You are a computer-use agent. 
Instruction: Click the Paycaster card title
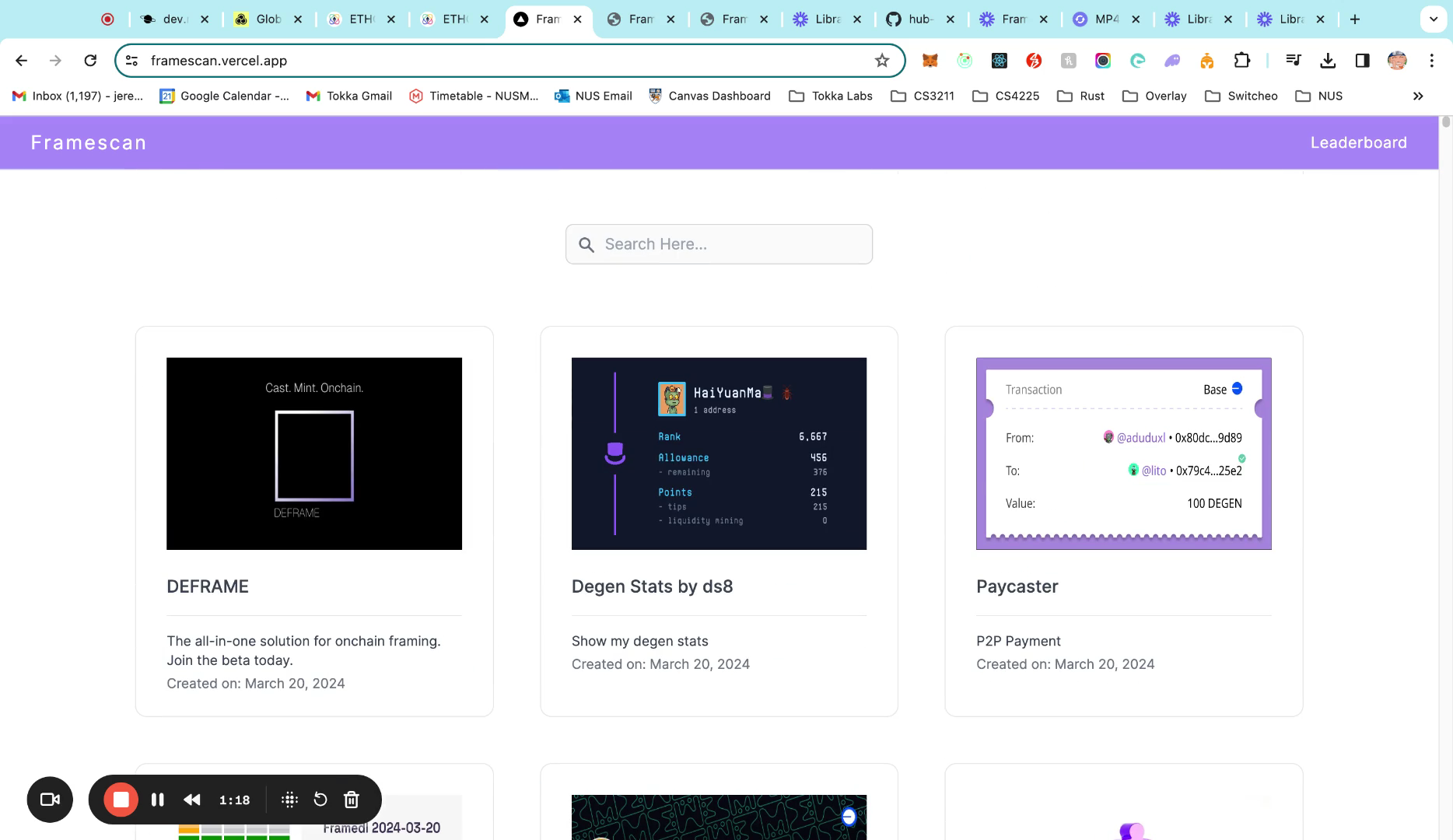(x=1017, y=586)
